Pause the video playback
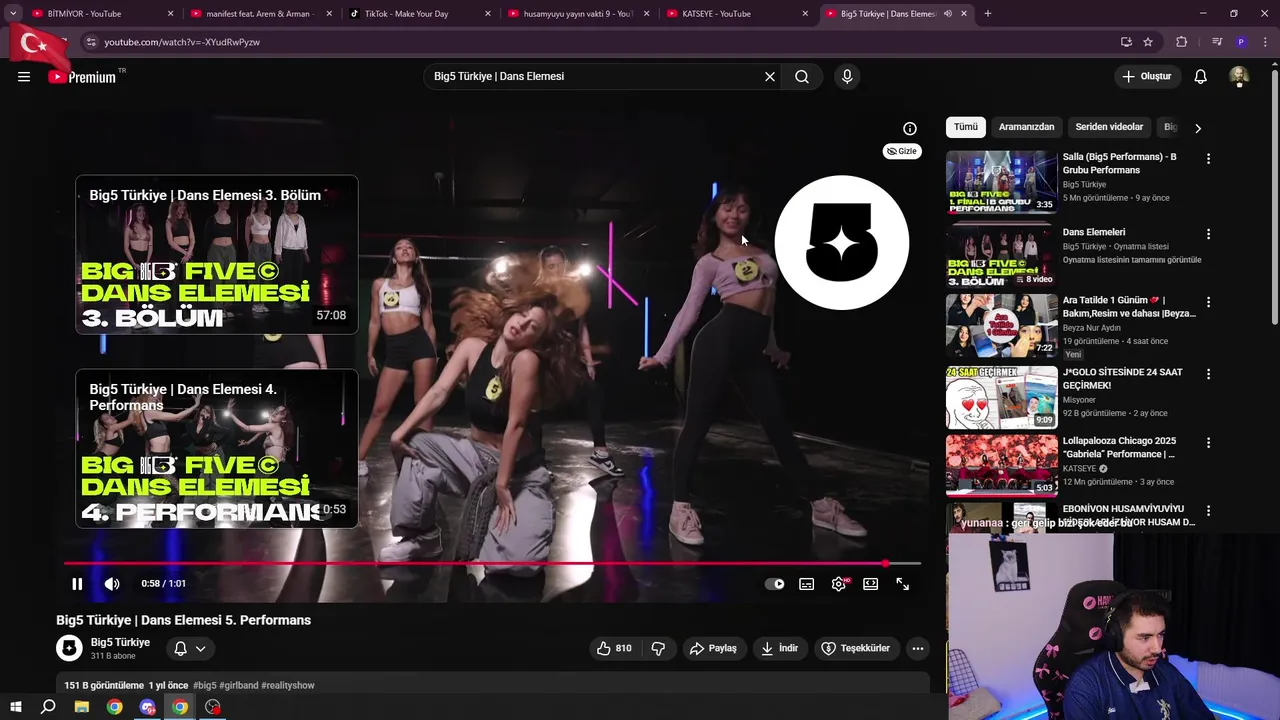 tap(77, 584)
